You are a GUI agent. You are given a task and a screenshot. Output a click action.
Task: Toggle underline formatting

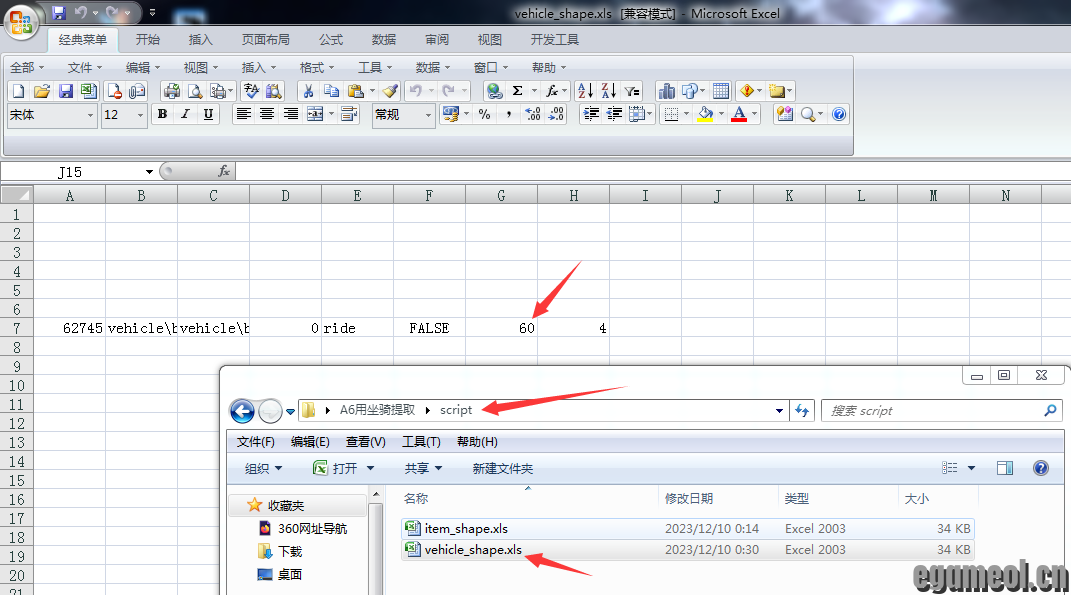tap(208, 114)
